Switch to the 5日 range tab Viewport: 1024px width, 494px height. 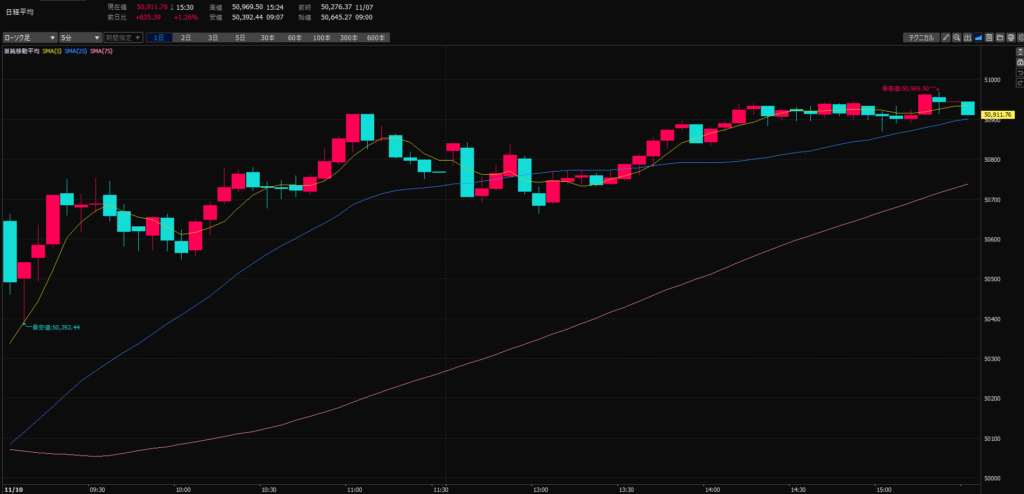240,37
